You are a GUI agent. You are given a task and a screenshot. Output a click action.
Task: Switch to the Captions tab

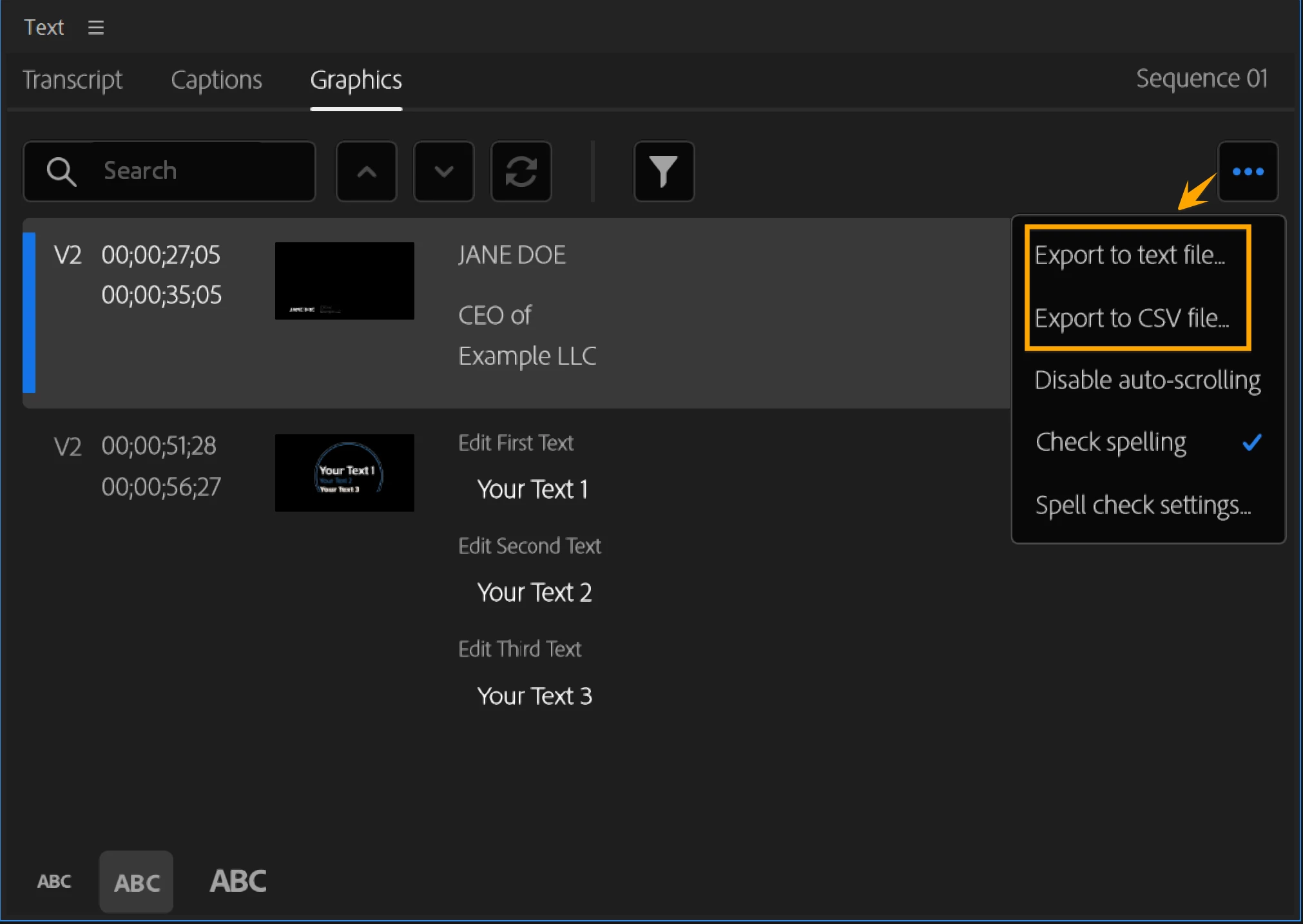(x=217, y=80)
